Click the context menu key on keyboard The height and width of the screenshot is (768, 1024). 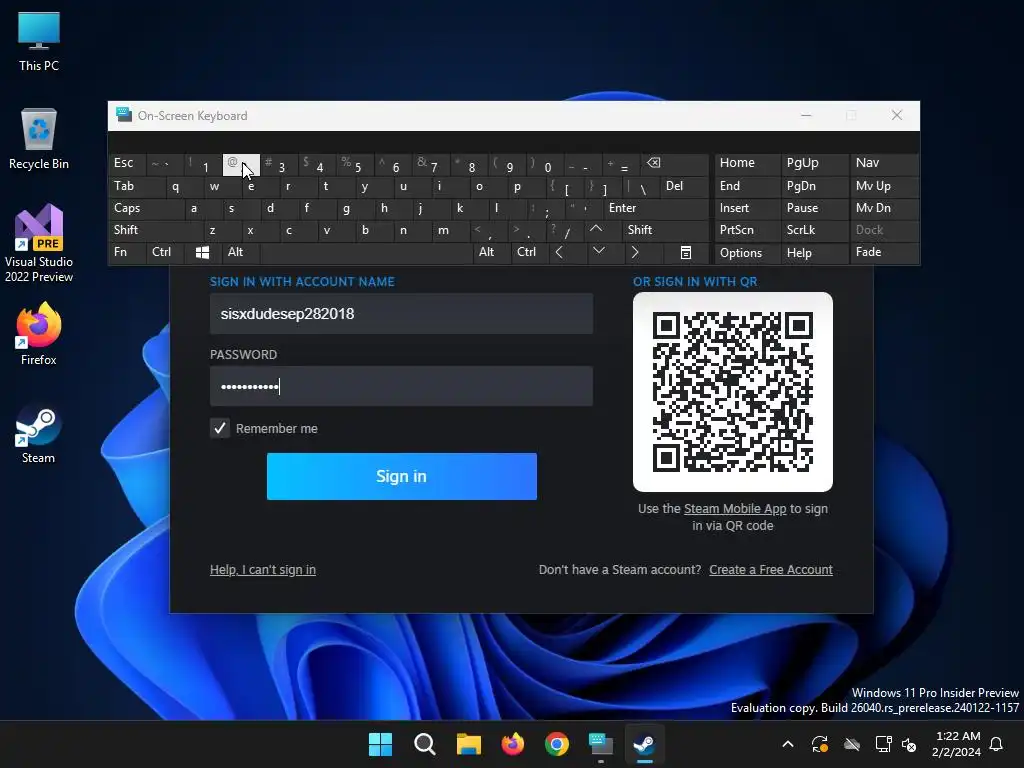tap(686, 253)
